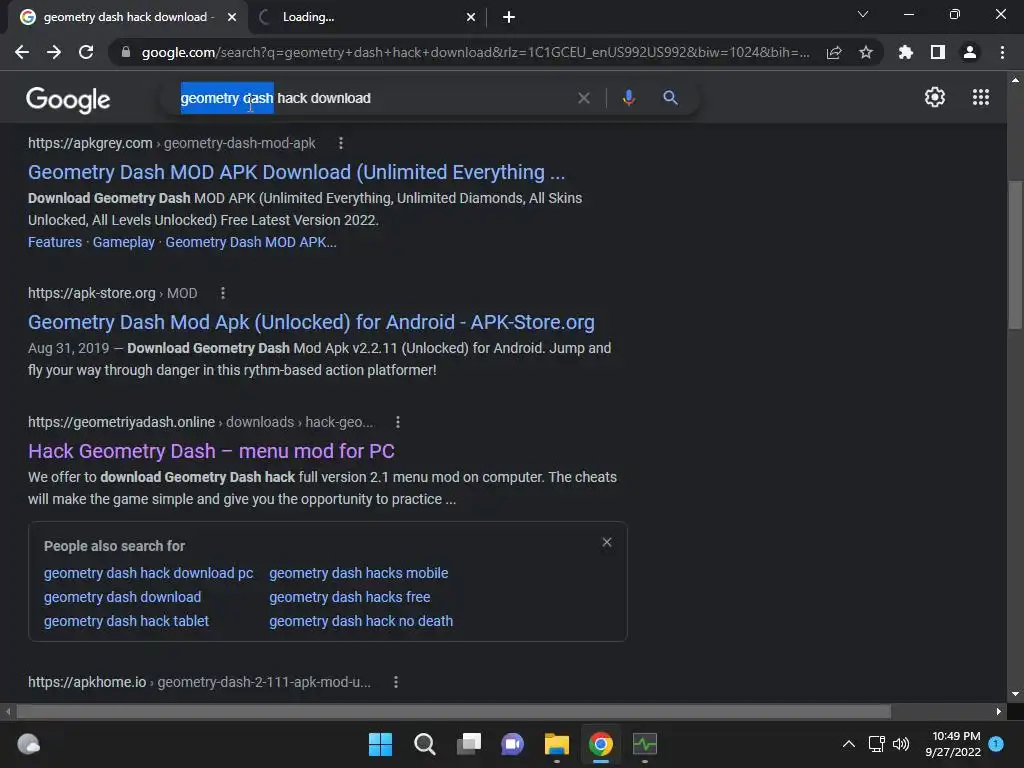Open the performance monitor app on taskbar
The width and height of the screenshot is (1024, 768).
(645, 744)
